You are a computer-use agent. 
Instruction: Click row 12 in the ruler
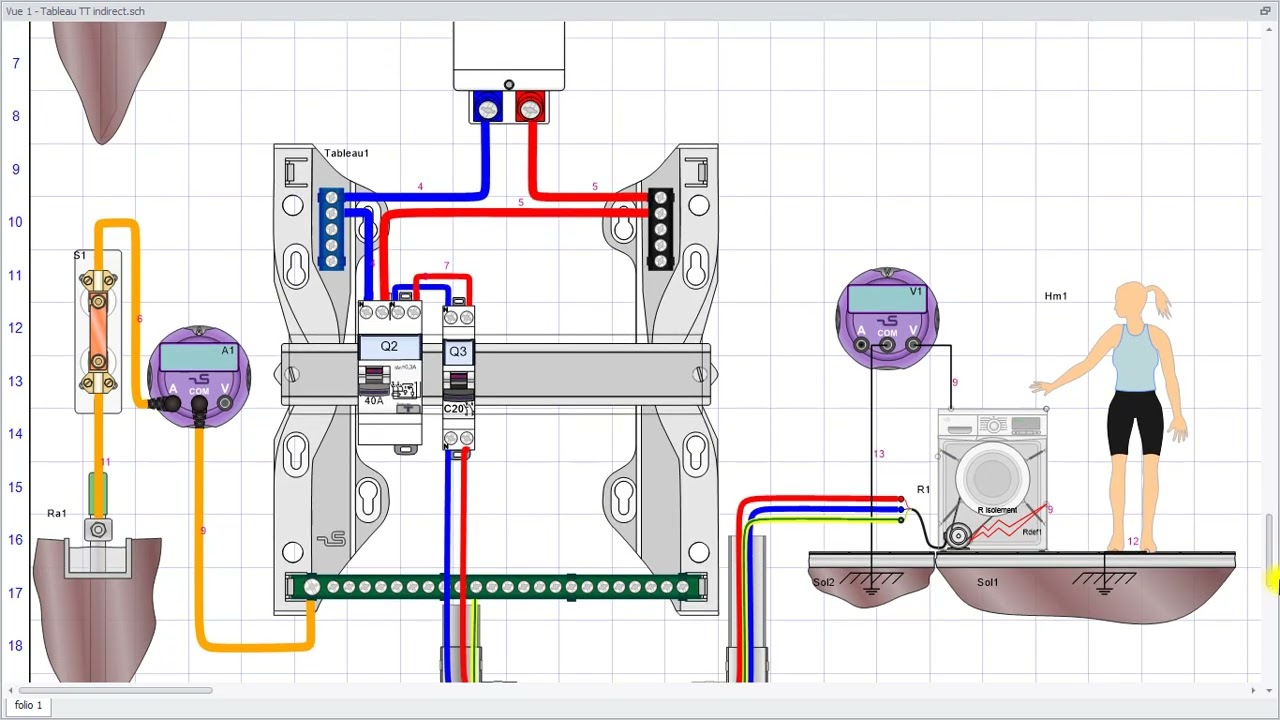tap(15, 327)
